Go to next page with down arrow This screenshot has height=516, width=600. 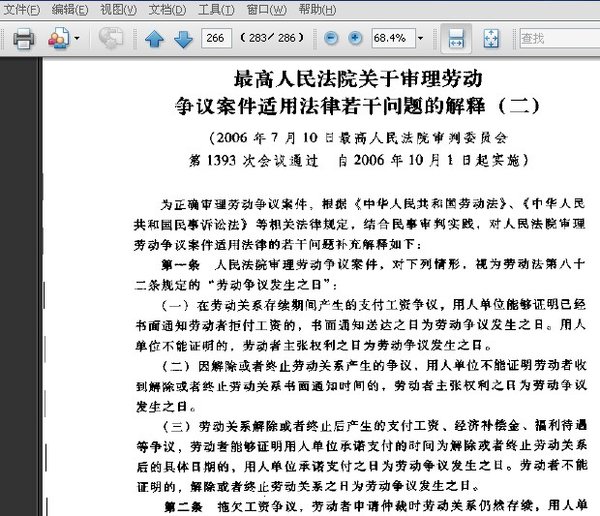[183, 39]
